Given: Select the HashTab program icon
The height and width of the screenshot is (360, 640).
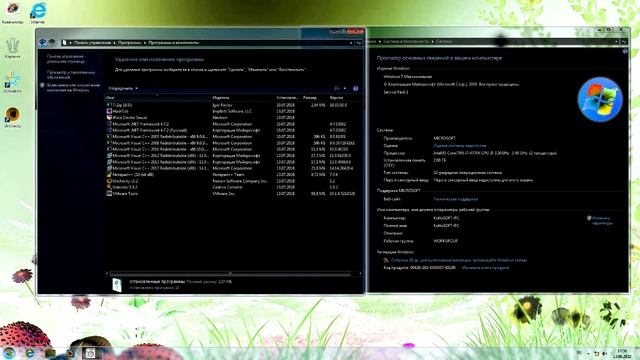Looking at the screenshot, I should pyautogui.click(x=109, y=111).
